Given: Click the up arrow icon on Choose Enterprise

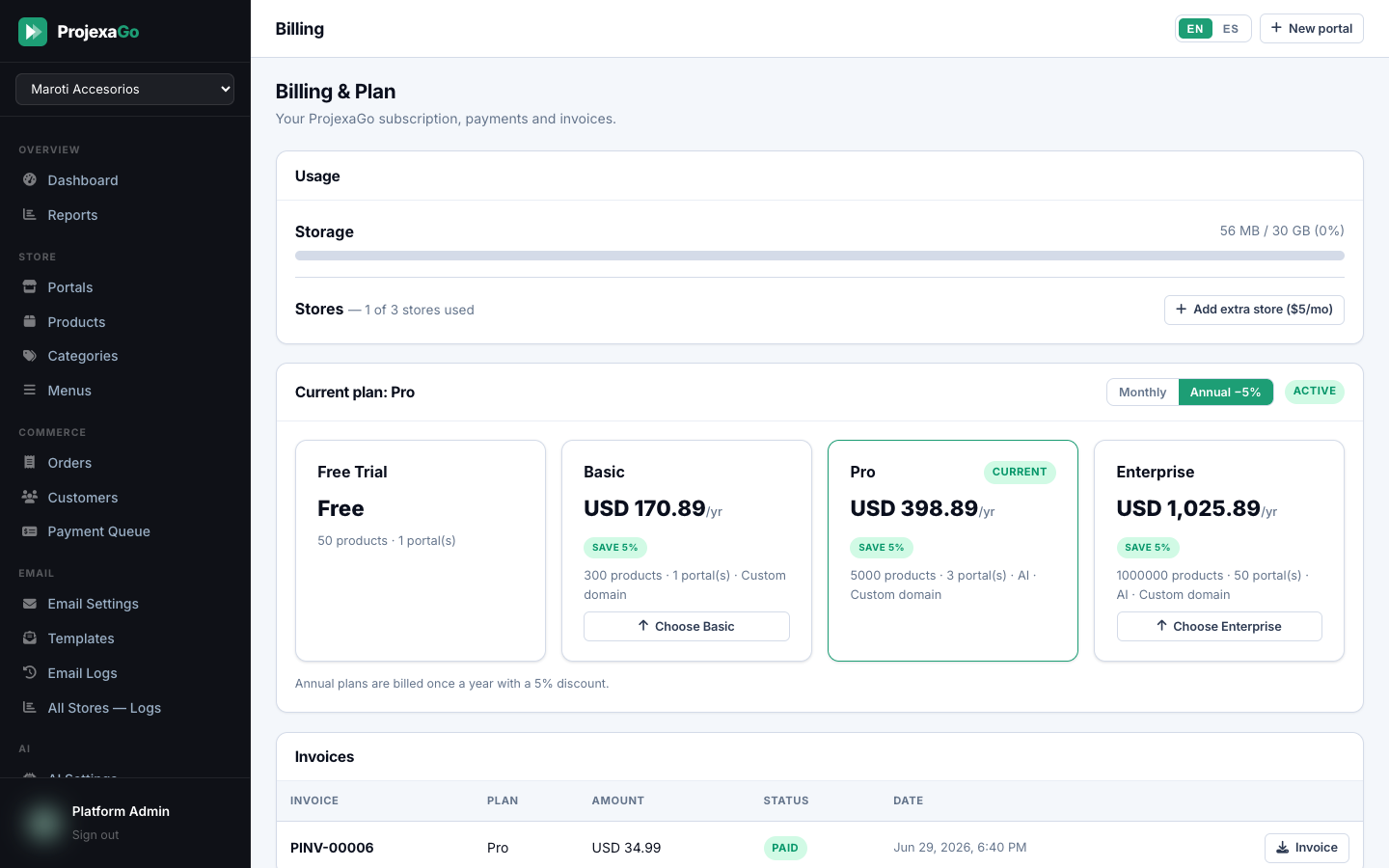Looking at the screenshot, I should tap(1161, 626).
